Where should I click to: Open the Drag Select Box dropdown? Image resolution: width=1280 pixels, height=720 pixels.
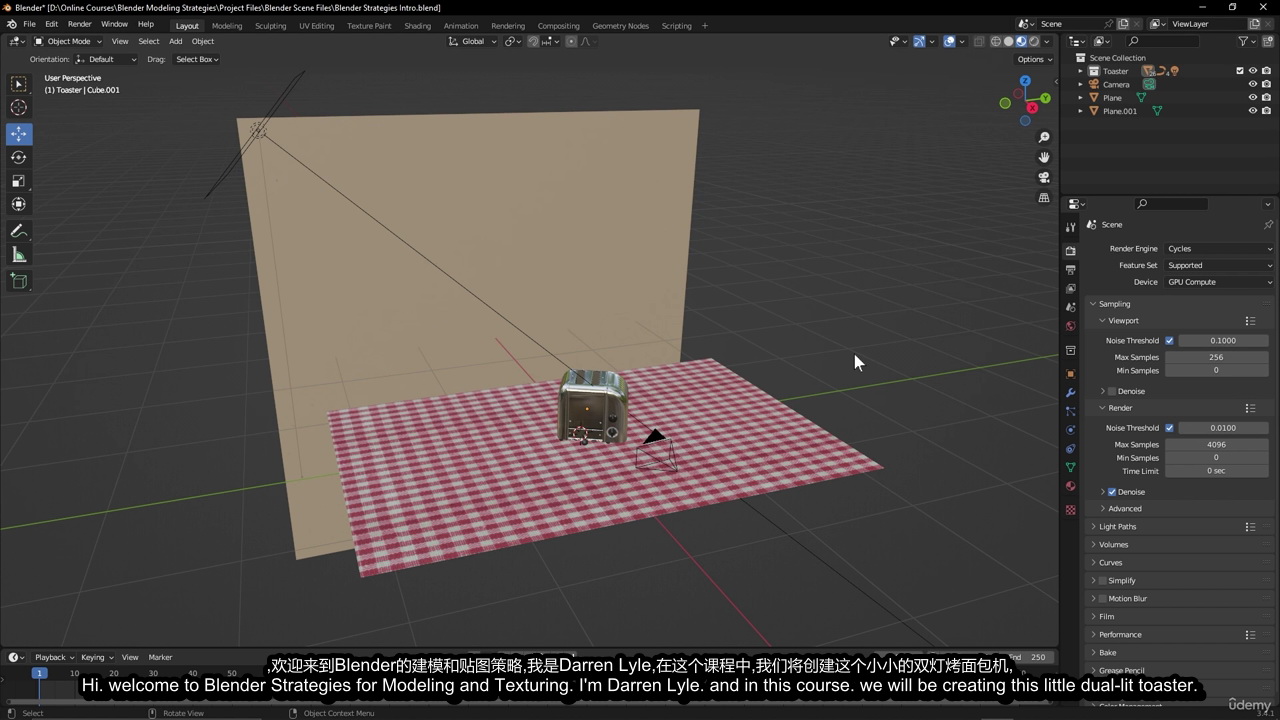tap(197, 59)
